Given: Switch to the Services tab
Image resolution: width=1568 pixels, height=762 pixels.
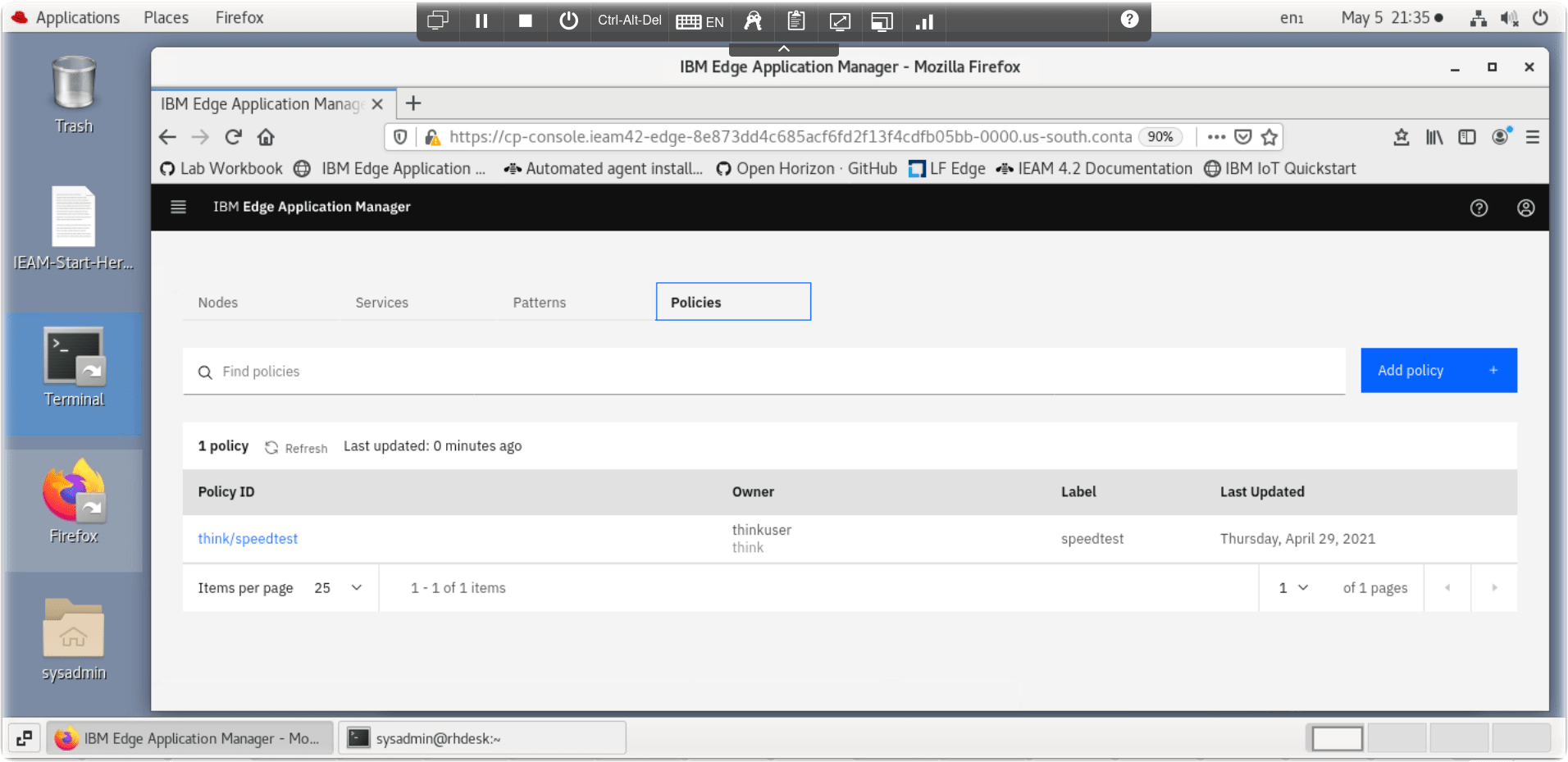Looking at the screenshot, I should 382,303.
